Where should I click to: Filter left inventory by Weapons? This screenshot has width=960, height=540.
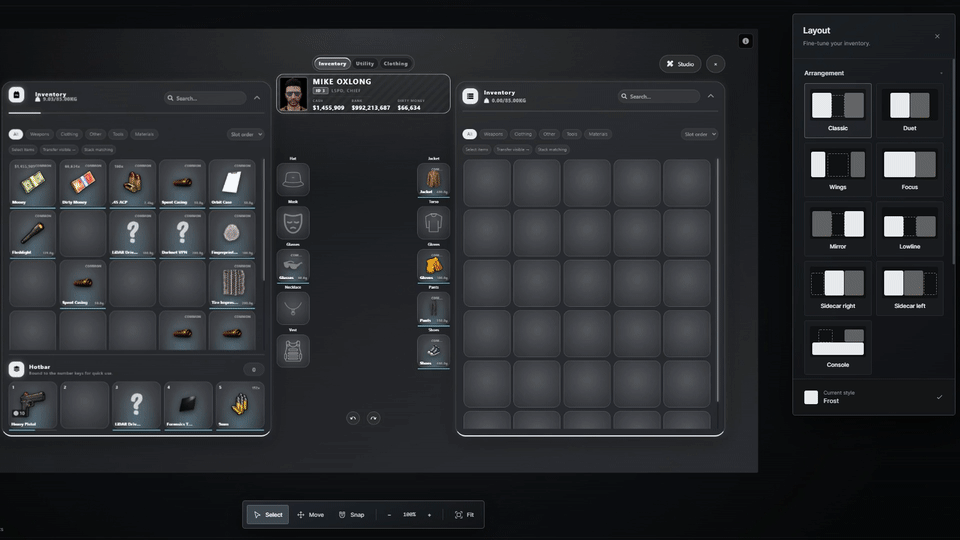tap(39, 134)
